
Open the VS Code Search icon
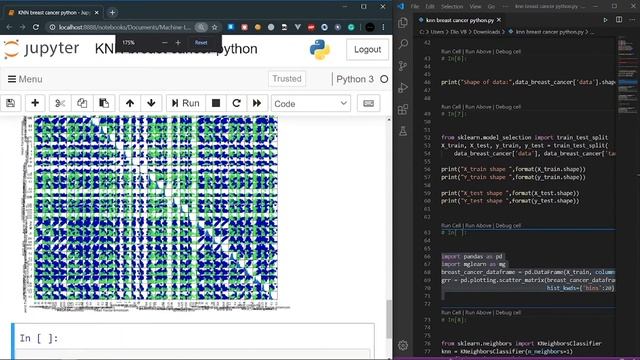tap(403, 44)
